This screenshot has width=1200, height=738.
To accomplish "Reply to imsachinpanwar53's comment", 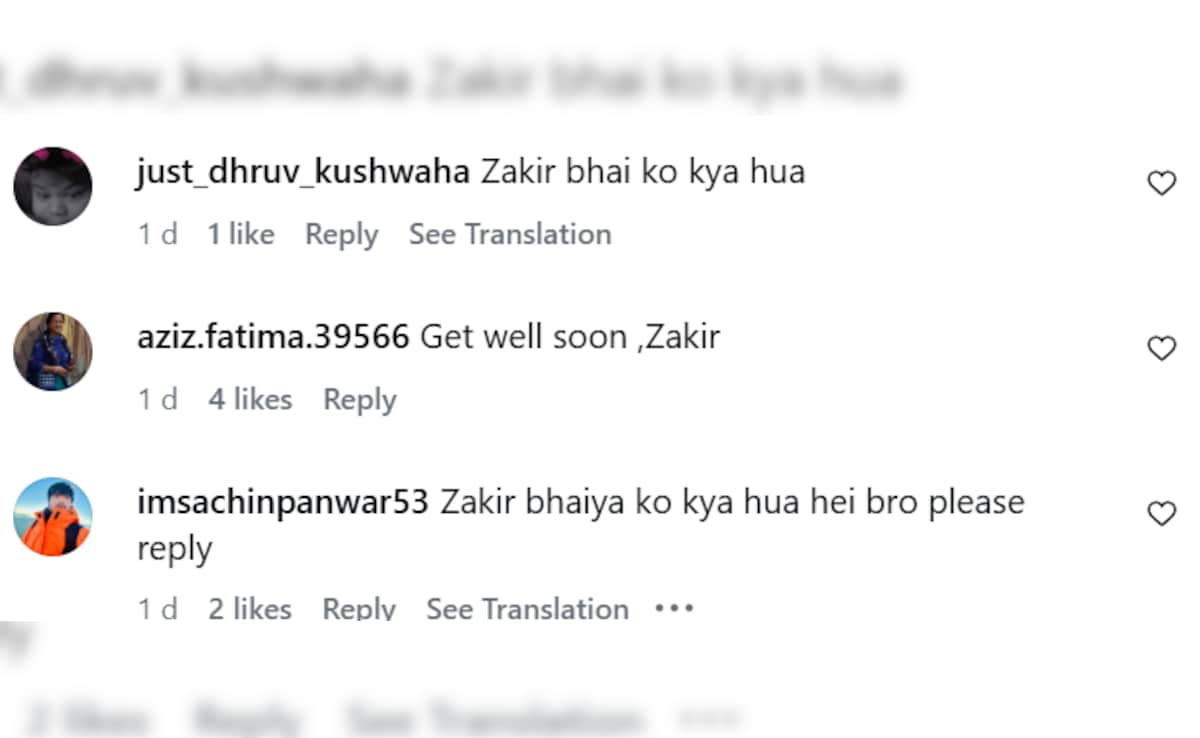I will point(359,609).
